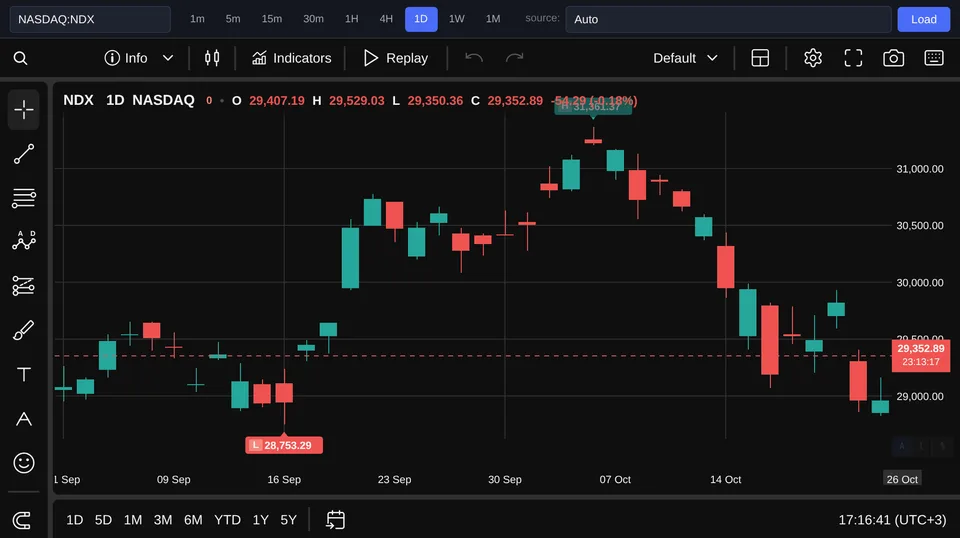
Task: Switch to 15m timeframe
Action: click(272, 19)
